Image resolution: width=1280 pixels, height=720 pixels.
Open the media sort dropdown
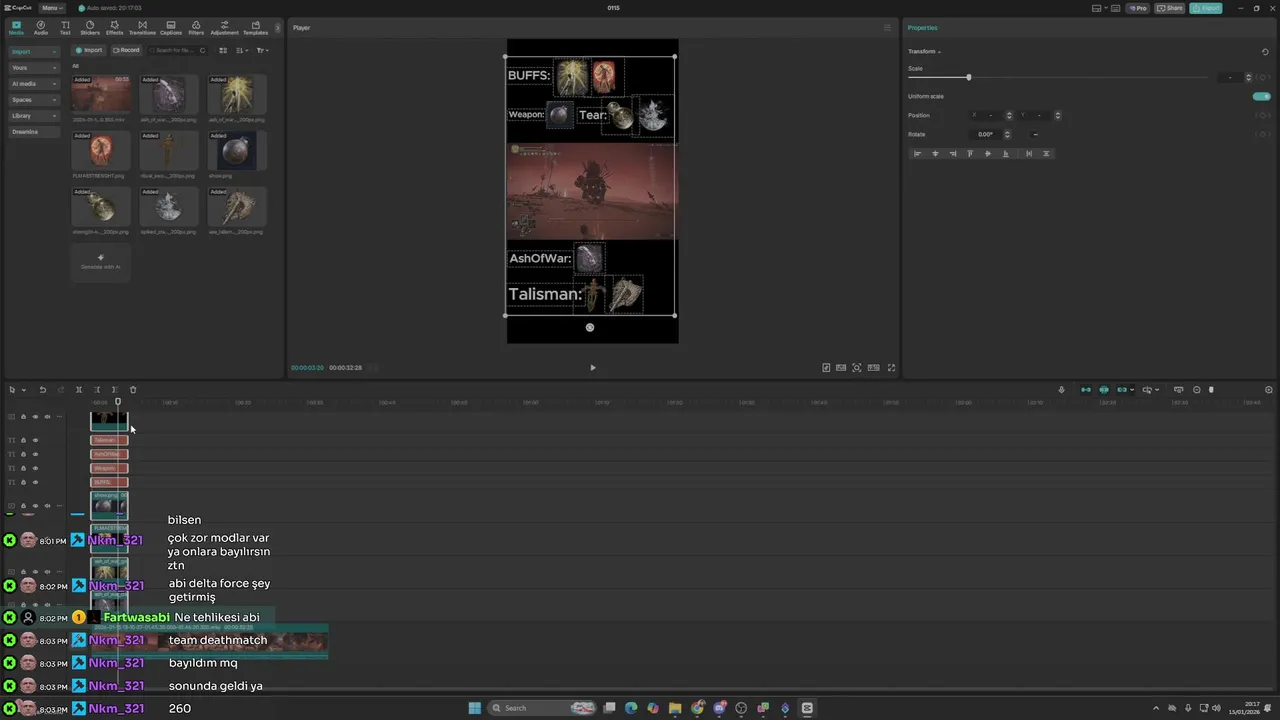click(242, 50)
